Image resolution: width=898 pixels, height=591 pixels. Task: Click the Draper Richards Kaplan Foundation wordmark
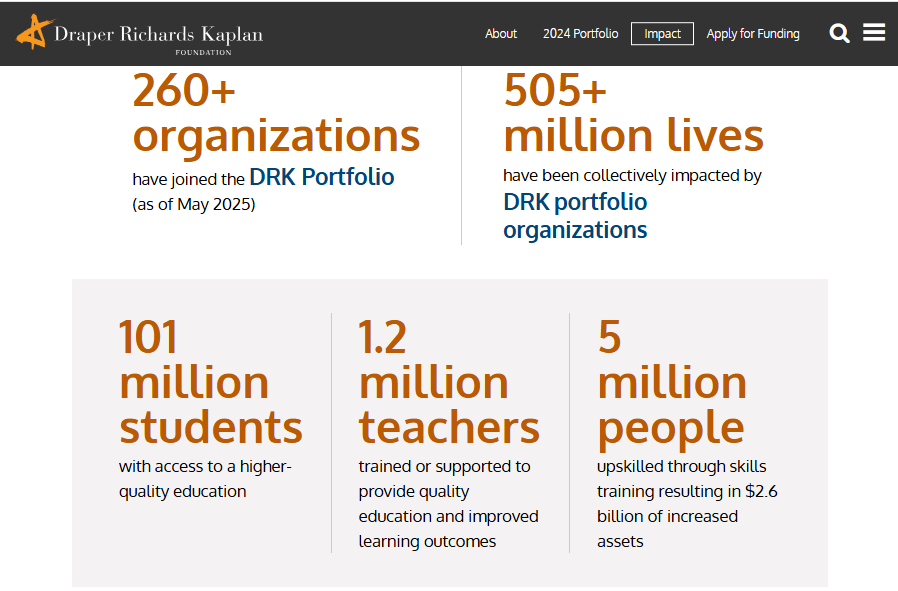pyautogui.click(x=159, y=38)
